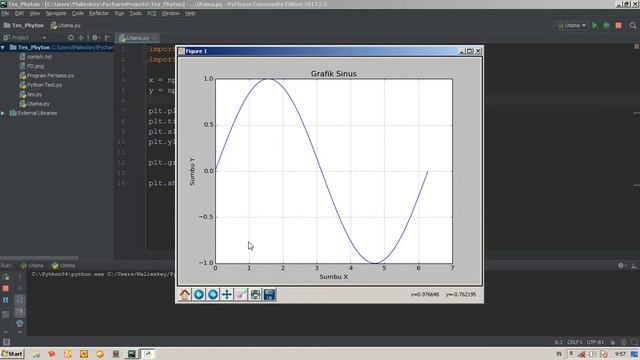This screenshot has width=640, height=360.
Task: Select tes.py in the project tree
Action: coord(31,94)
